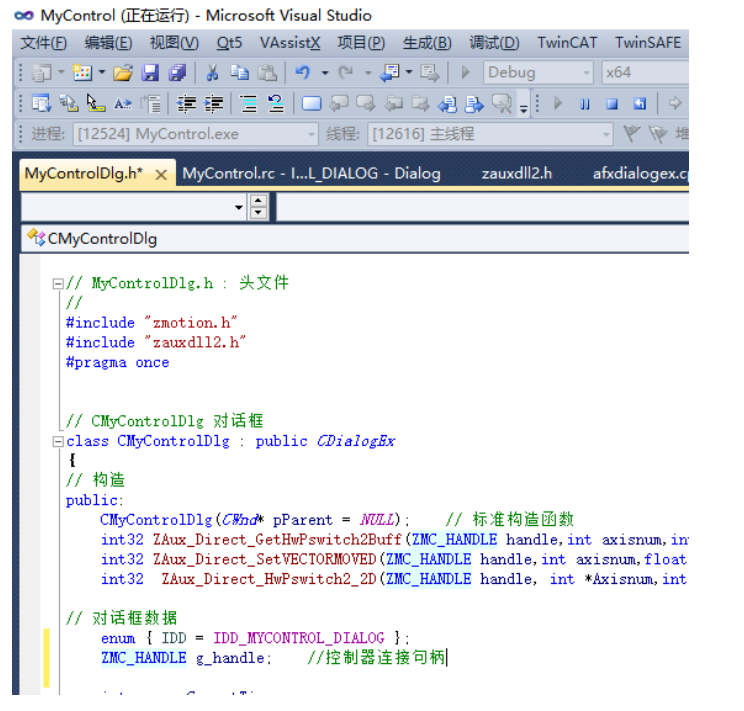Click the Clear All Bookmarks icon
Image resolution: width=744 pixels, height=711 pixels.
502,103
